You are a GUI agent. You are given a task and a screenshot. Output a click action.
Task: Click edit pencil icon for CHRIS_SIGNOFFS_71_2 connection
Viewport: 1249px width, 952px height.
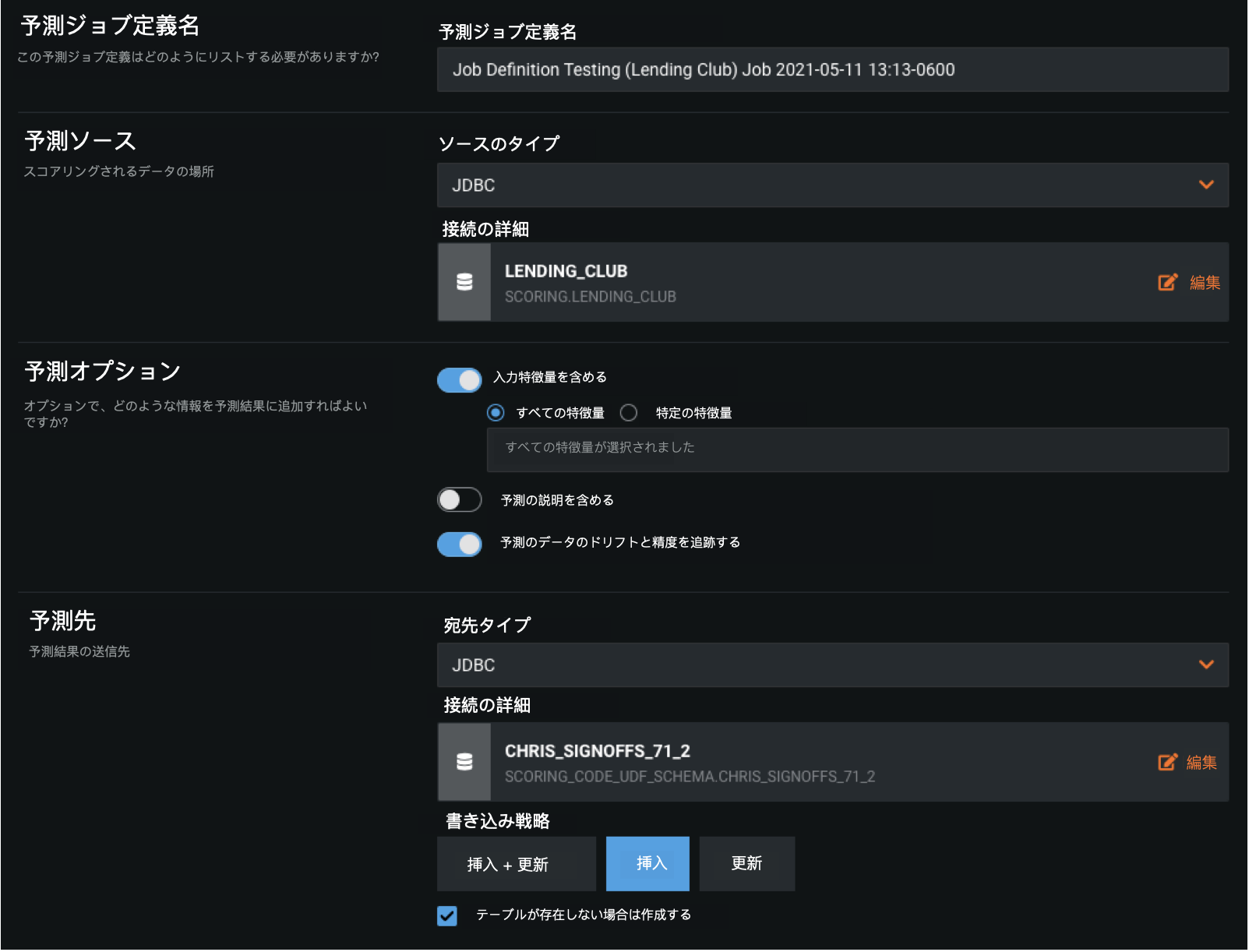pos(1167,762)
